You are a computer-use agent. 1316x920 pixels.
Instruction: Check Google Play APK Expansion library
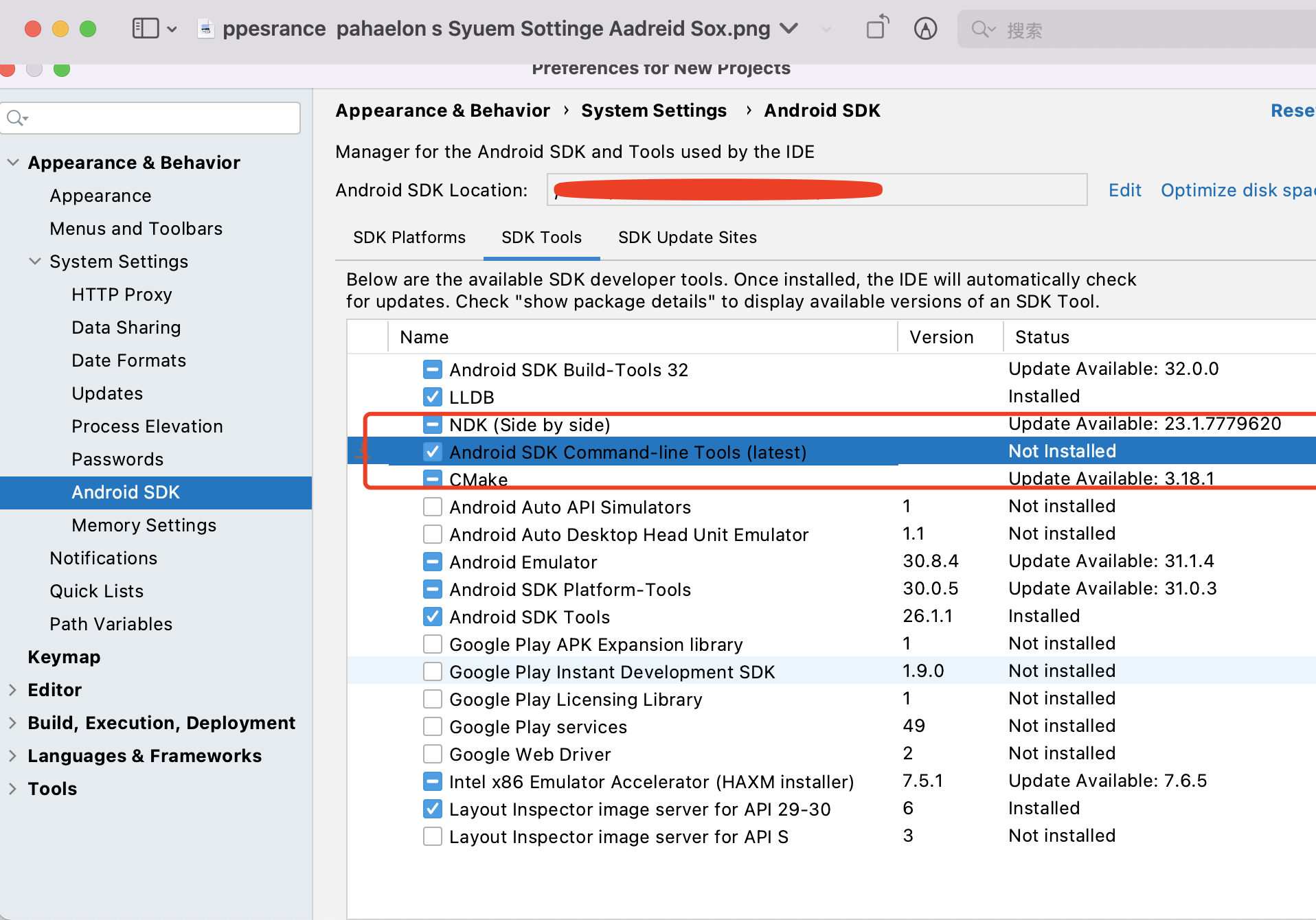(433, 645)
